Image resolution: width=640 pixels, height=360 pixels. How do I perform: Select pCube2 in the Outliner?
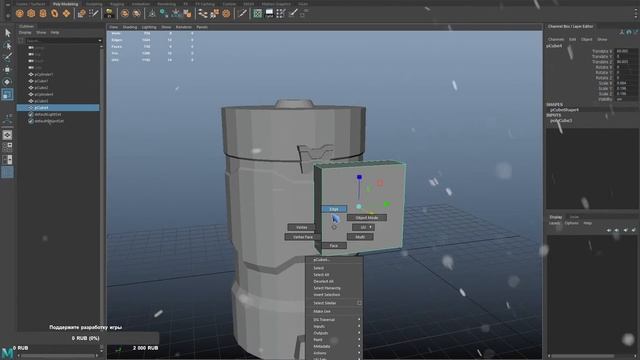point(41,88)
